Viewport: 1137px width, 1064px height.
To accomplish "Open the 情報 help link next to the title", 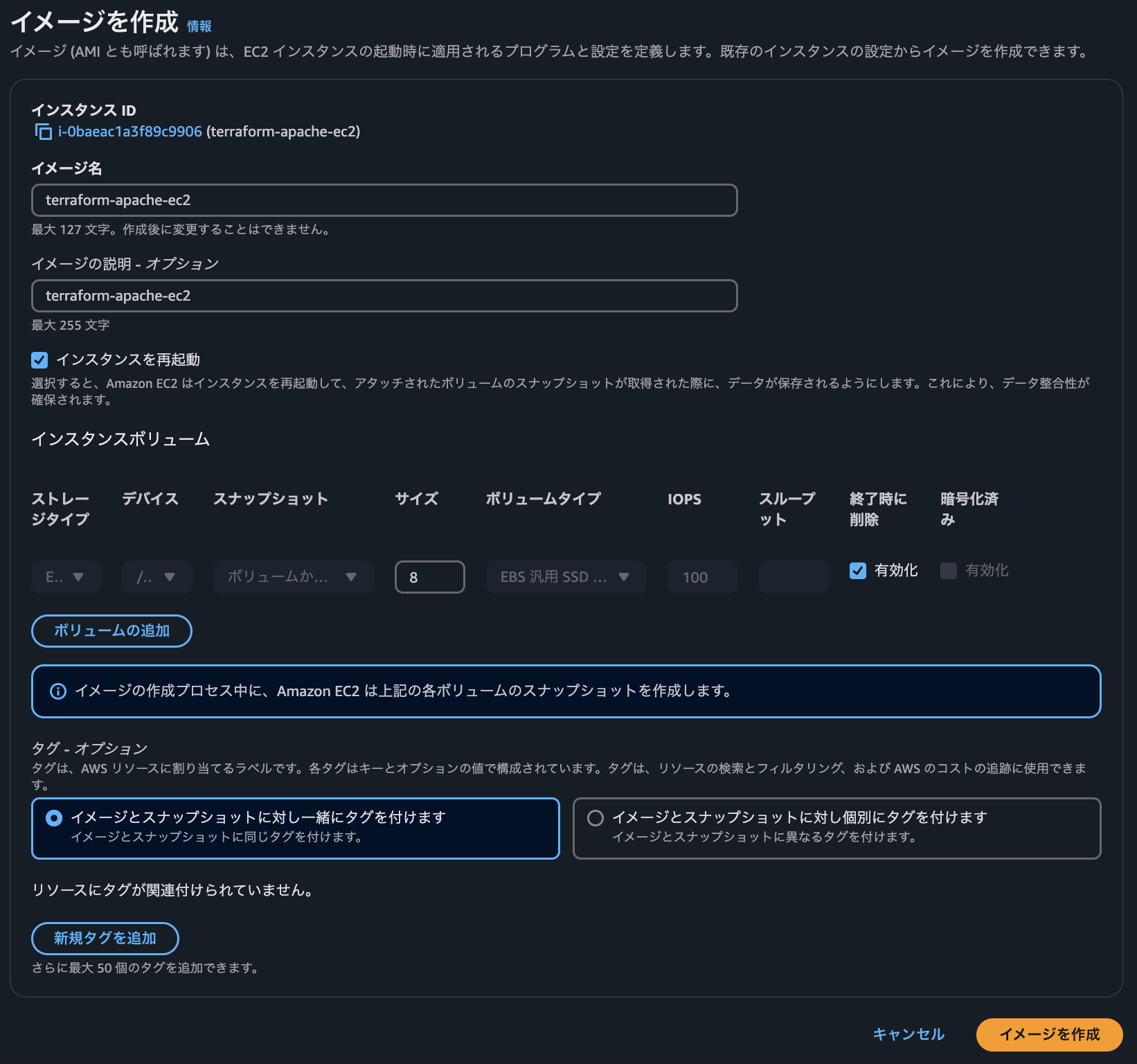I will 199,25.
